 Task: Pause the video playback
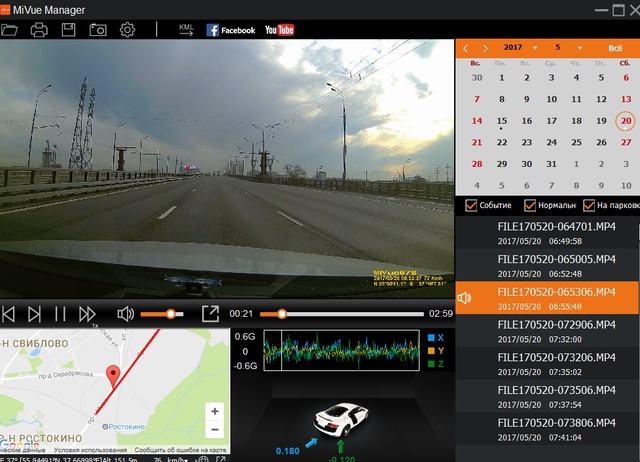pos(60,314)
